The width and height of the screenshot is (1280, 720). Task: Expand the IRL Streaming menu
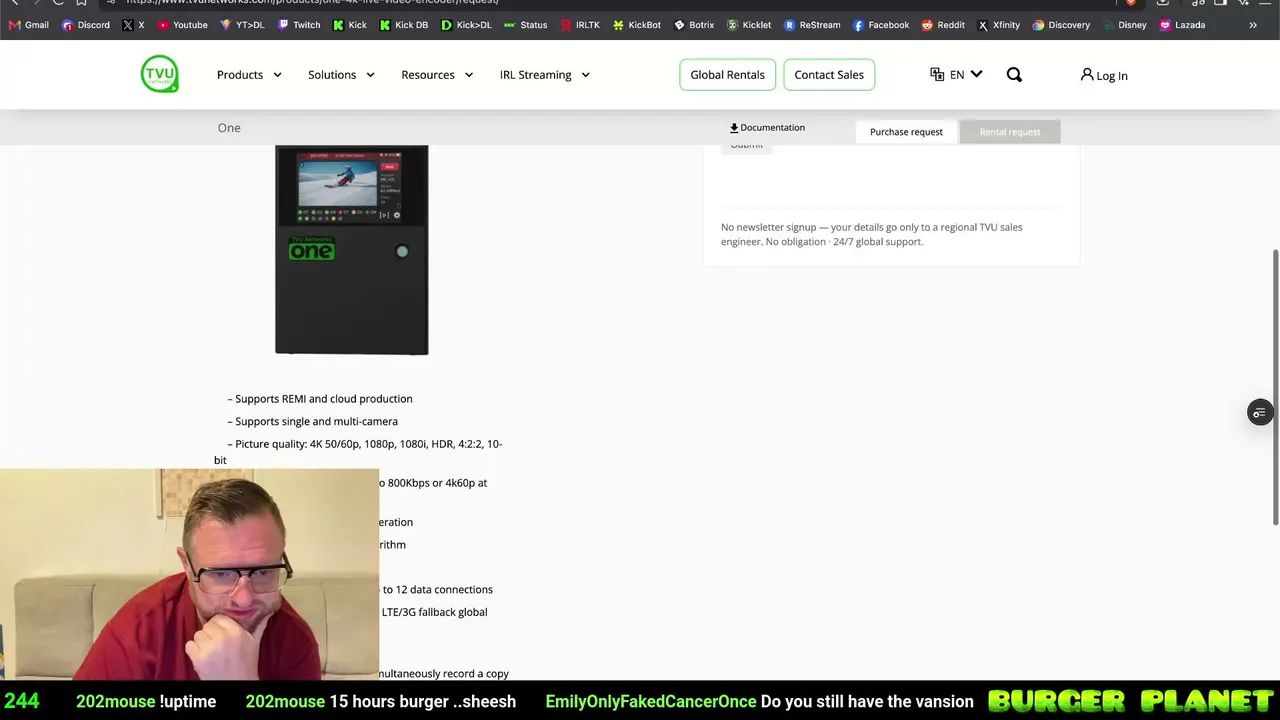point(545,75)
